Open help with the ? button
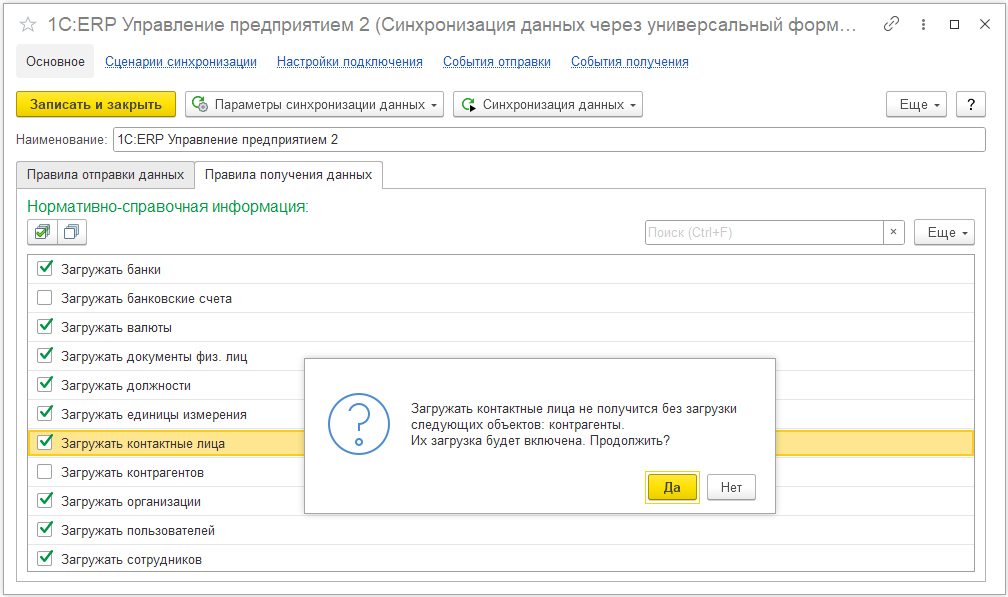 pos(971,104)
